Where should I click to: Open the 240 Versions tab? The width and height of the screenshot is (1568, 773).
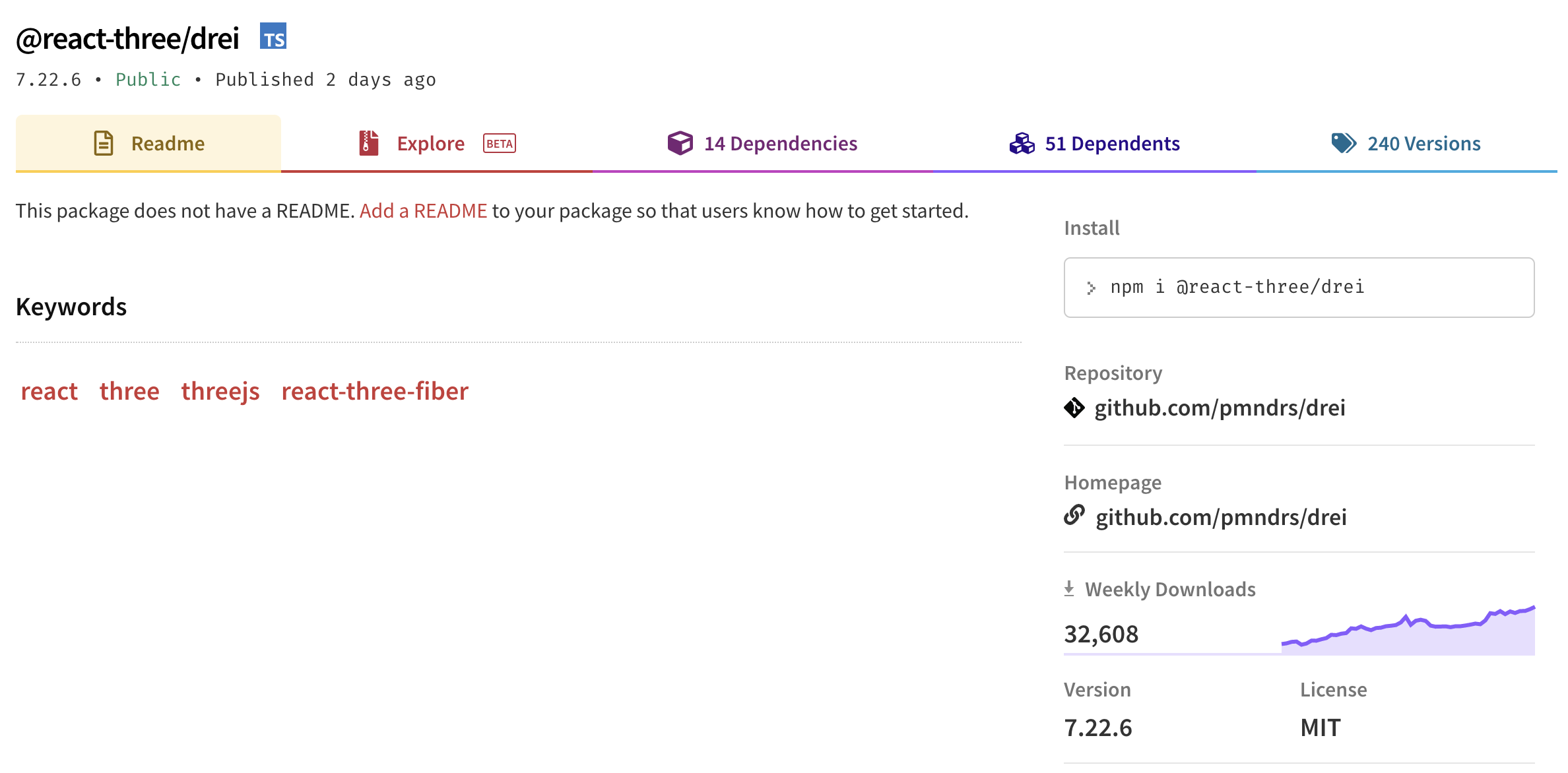1423,142
